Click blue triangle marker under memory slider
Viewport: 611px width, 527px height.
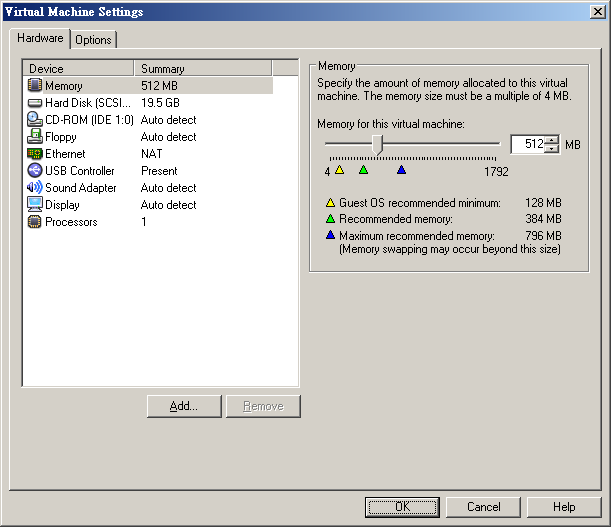click(x=401, y=170)
